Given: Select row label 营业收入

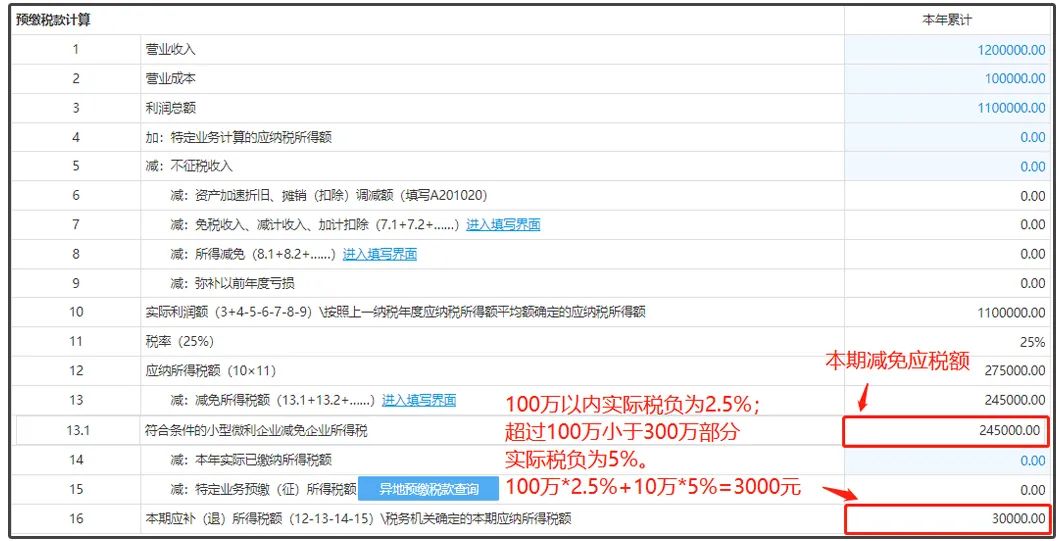Looking at the screenshot, I should point(170,49).
